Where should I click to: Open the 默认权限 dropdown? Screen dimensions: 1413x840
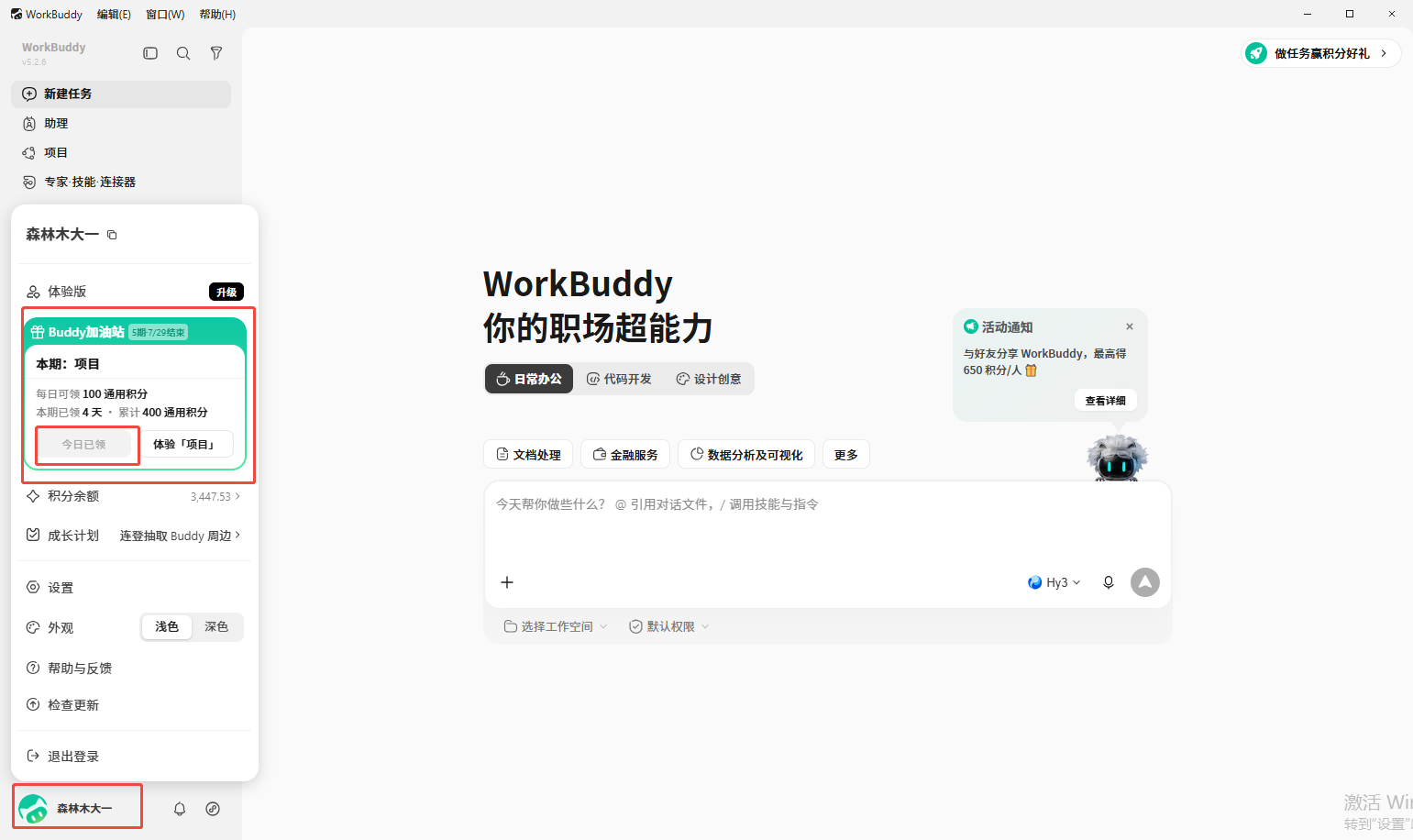(669, 626)
